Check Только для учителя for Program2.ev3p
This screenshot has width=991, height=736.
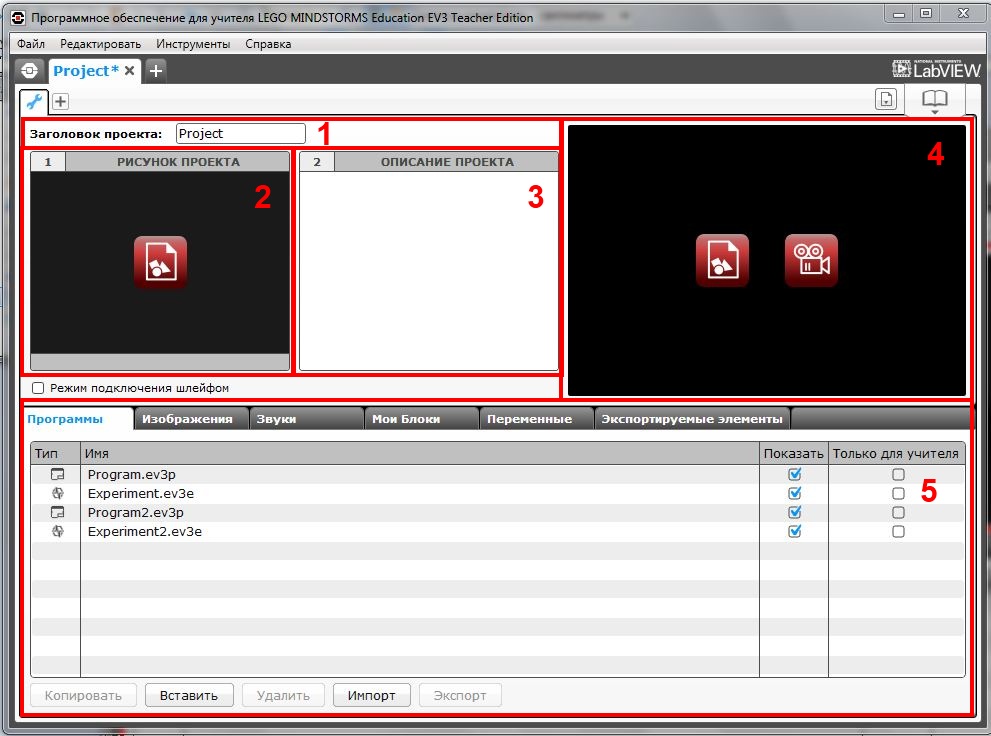898,512
